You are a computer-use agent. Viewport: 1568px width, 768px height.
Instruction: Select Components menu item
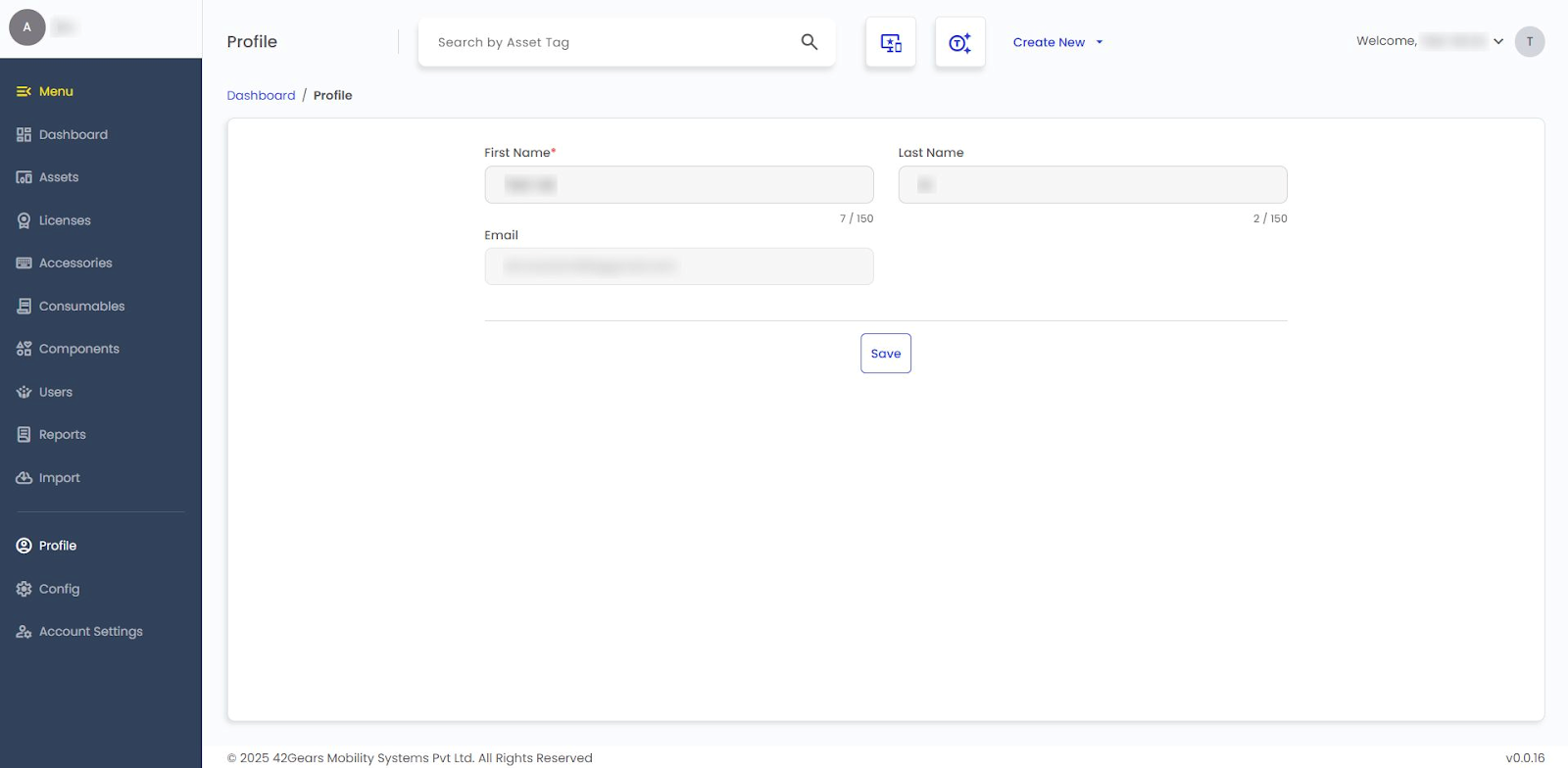(x=78, y=349)
